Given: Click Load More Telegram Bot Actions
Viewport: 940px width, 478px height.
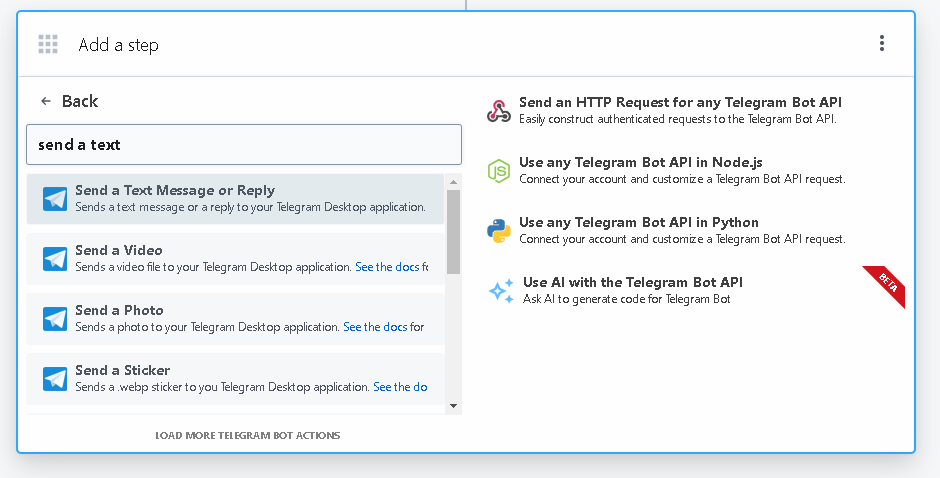Looking at the screenshot, I should pyautogui.click(x=248, y=435).
